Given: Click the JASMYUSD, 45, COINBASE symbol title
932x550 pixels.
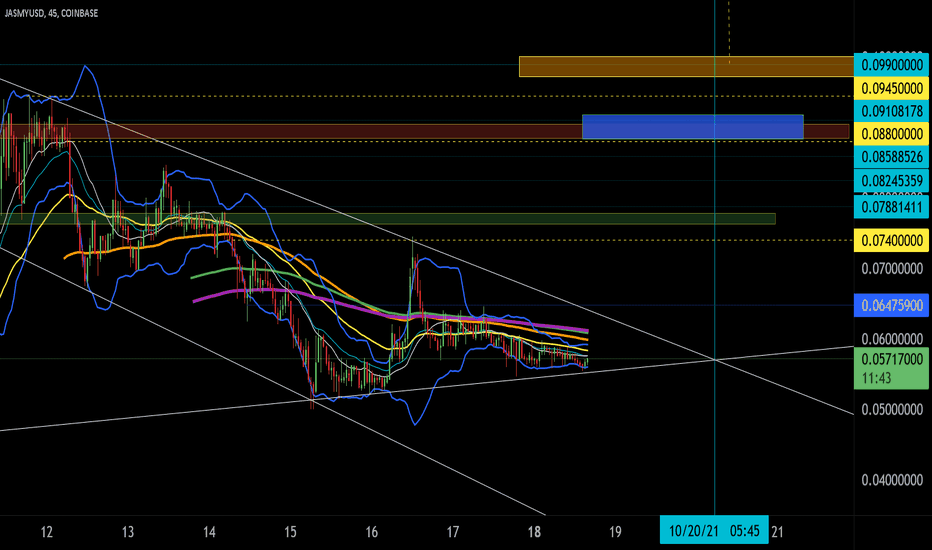Looking at the screenshot, I should click(x=51, y=13).
